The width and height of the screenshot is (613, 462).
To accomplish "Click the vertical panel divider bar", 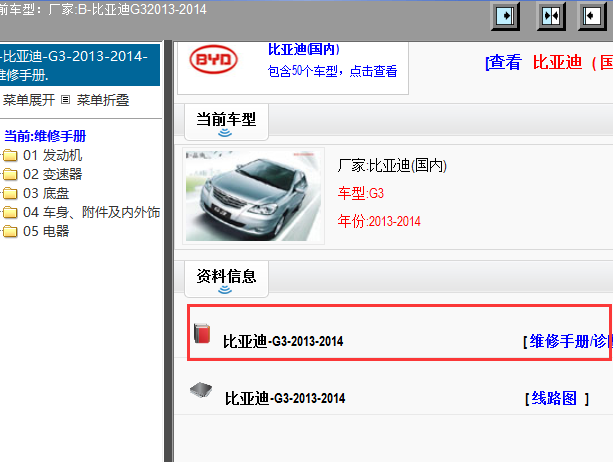I will (x=168, y=251).
